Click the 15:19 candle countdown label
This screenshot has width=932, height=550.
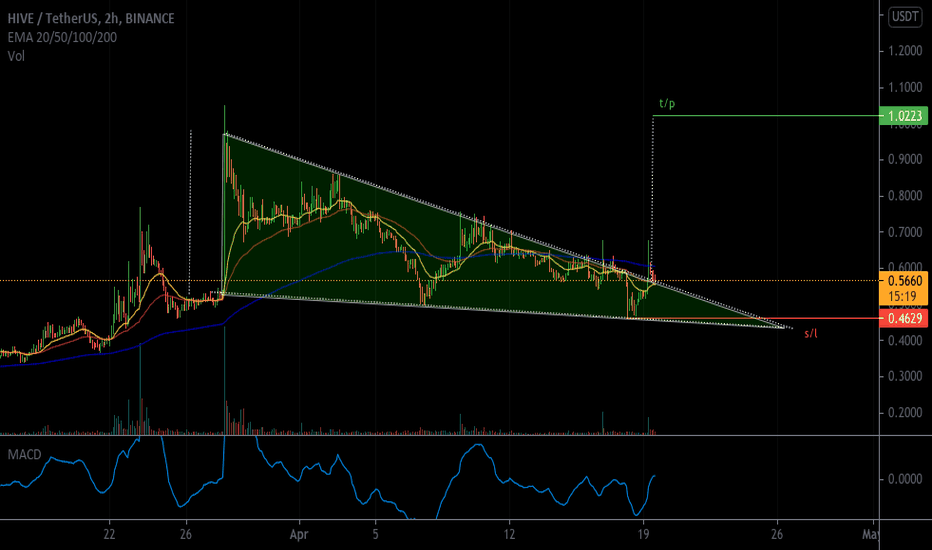tap(903, 296)
